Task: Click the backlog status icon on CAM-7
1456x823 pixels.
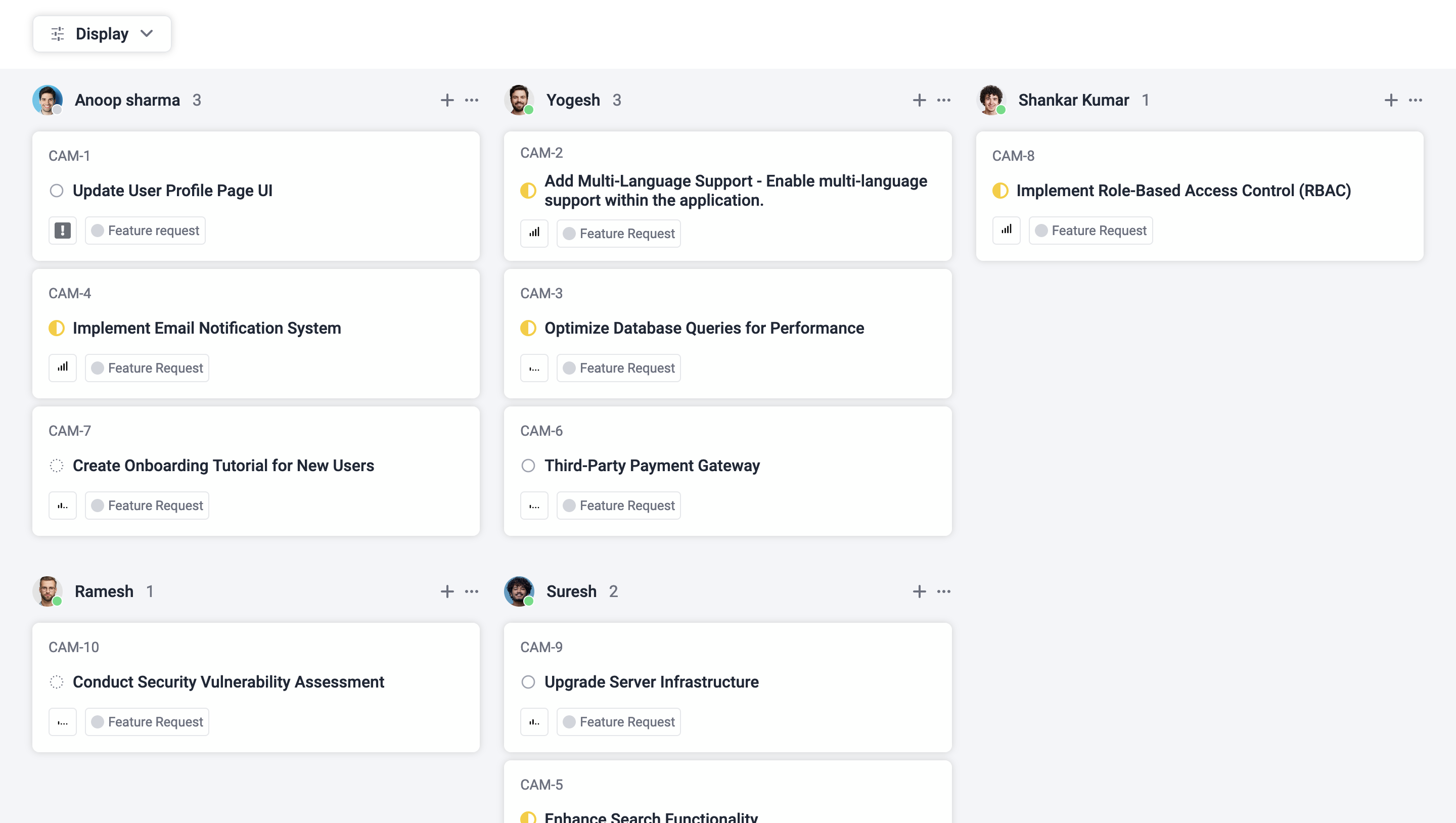Action: (x=57, y=465)
